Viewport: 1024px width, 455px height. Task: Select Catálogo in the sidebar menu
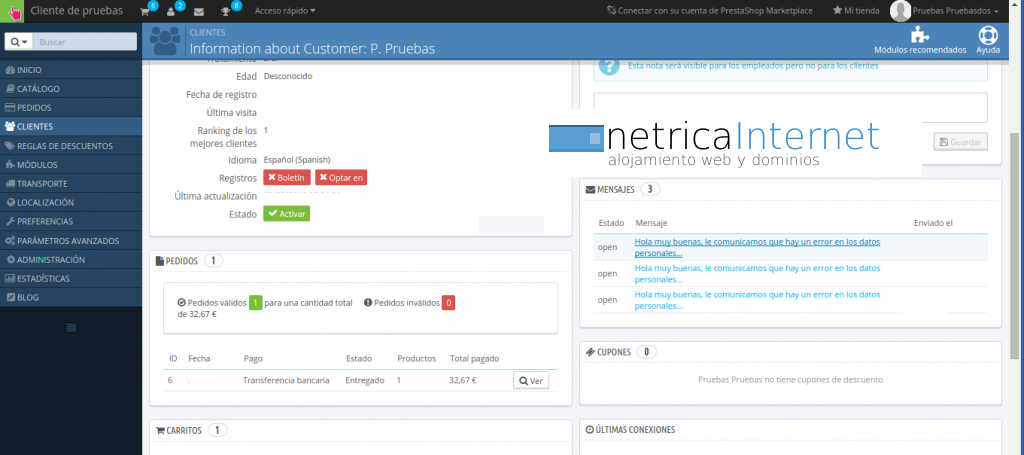point(38,89)
